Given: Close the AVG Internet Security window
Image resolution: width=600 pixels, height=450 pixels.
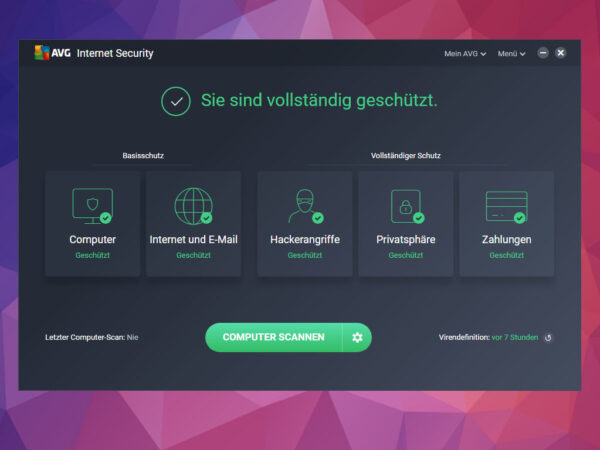Looking at the screenshot, I should (561, 53).
